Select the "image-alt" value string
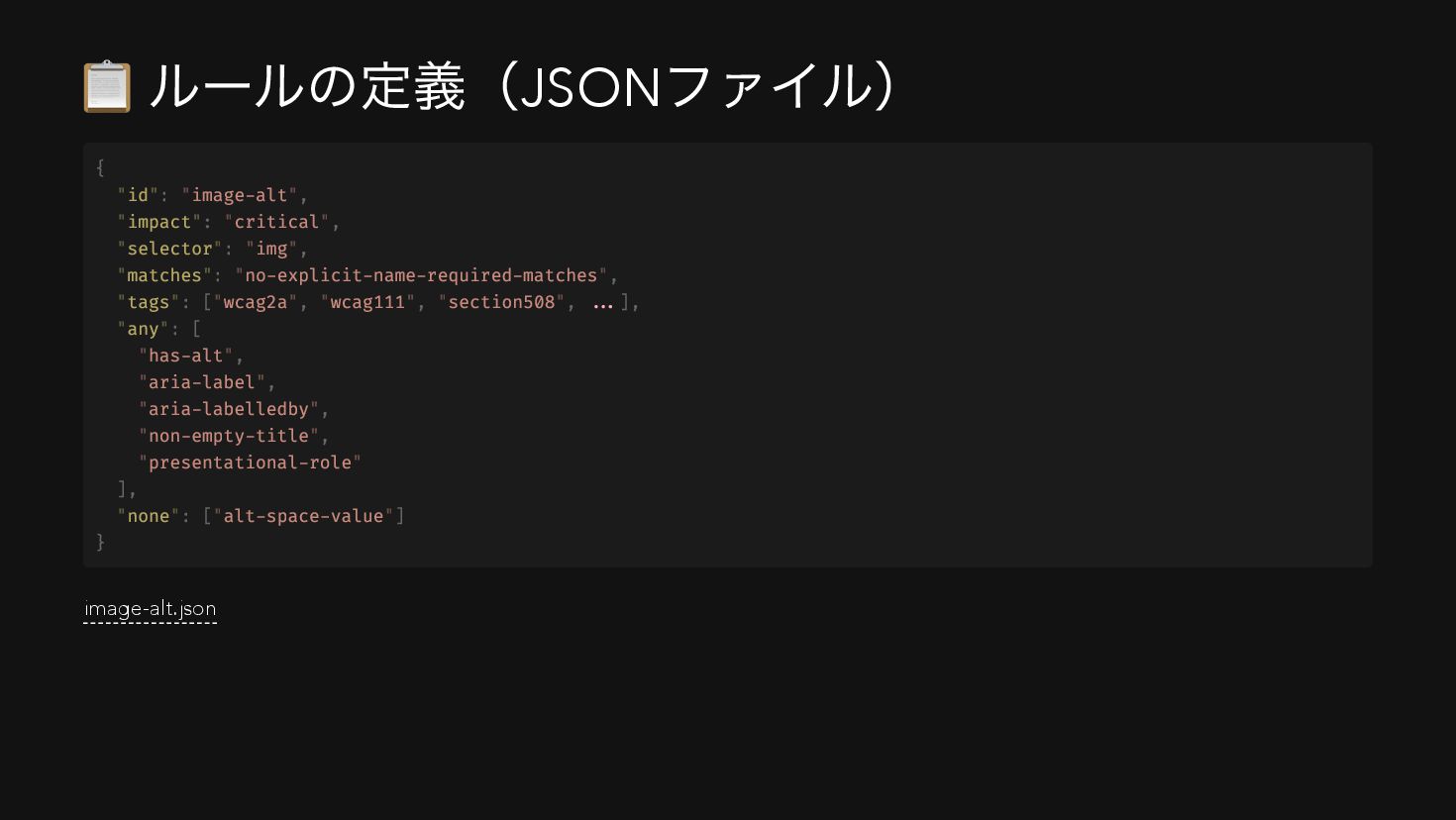1456x820 pixels. point(240,195)
